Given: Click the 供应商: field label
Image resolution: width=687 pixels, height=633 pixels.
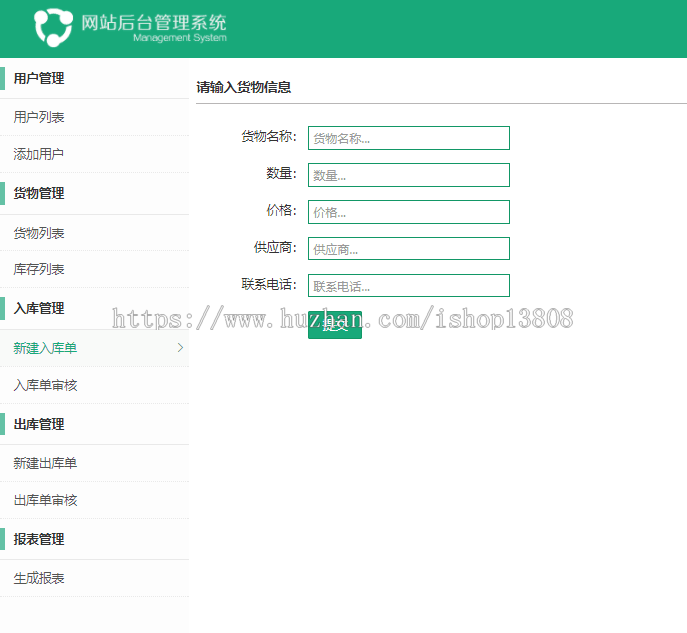Looking at the screenshot, I should point(275,248).
